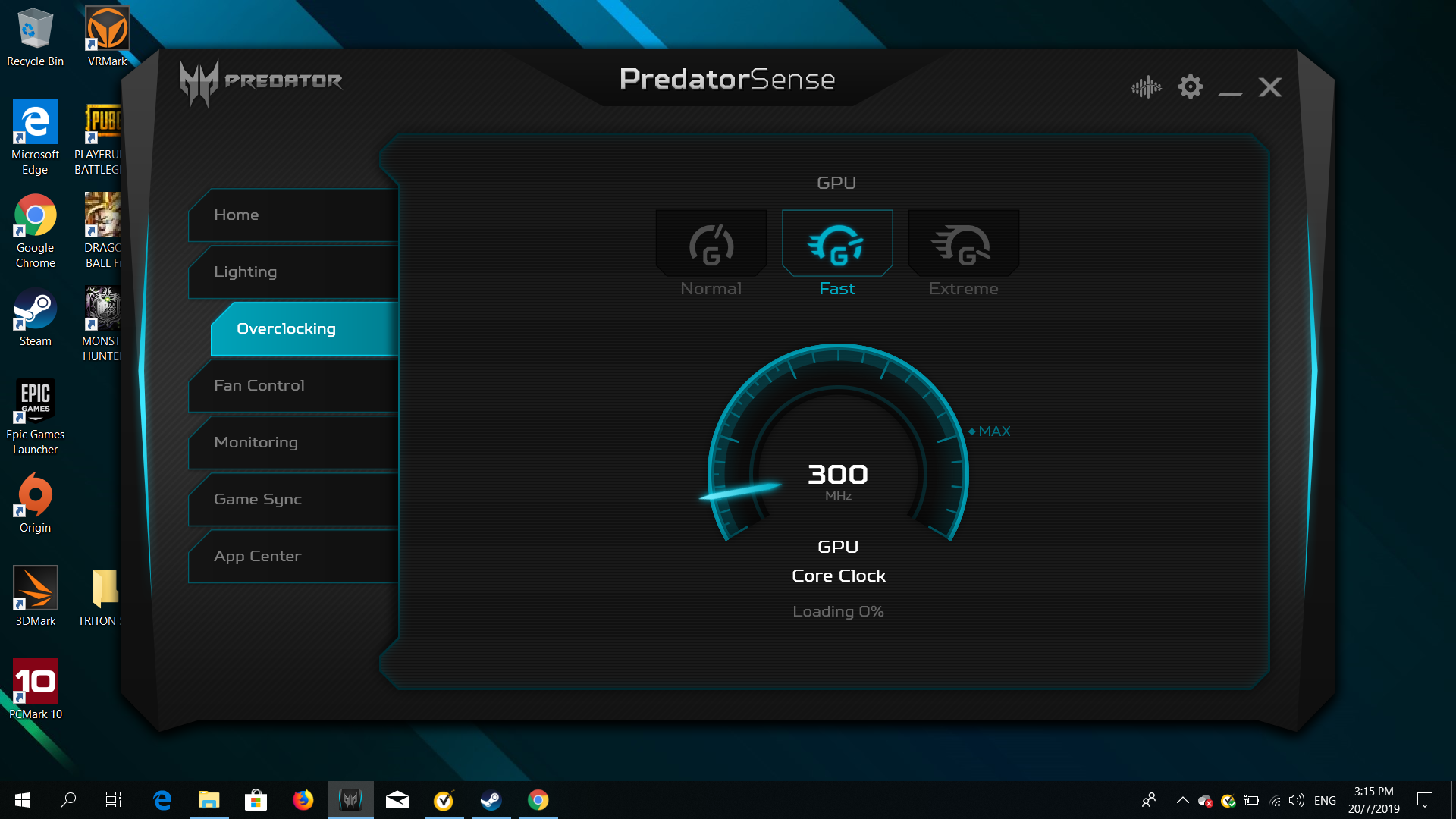Click the battery status tray icon
The width and height of the screenshot is (1456, 819).
1251,800
